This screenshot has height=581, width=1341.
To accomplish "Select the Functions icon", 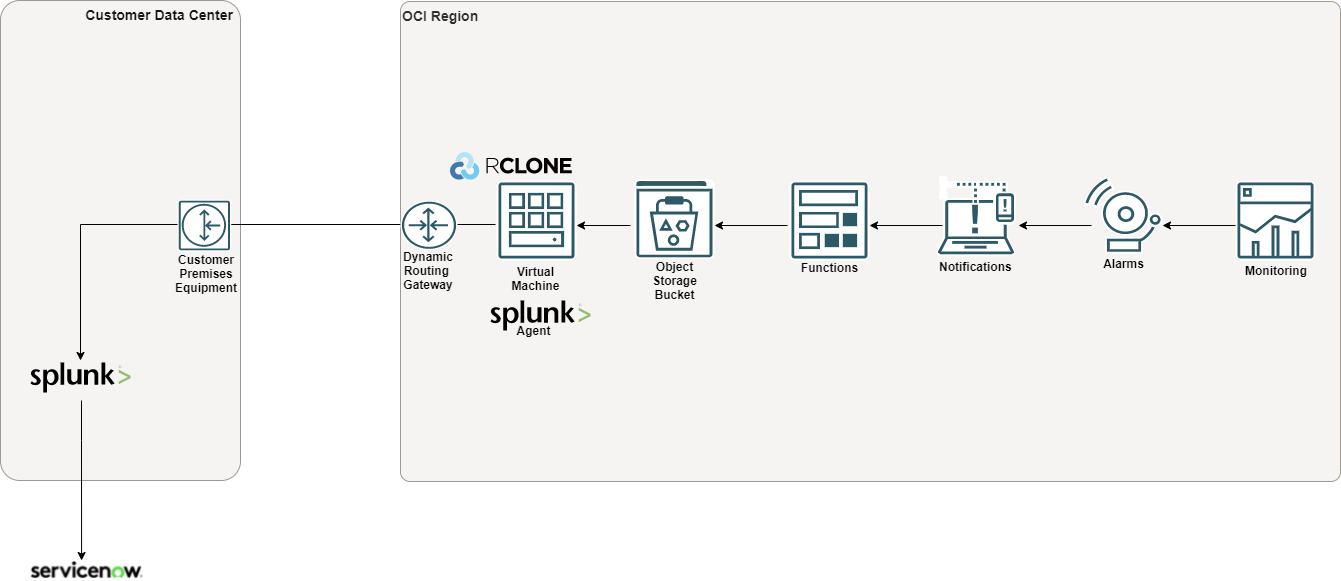I will [829, 217].
